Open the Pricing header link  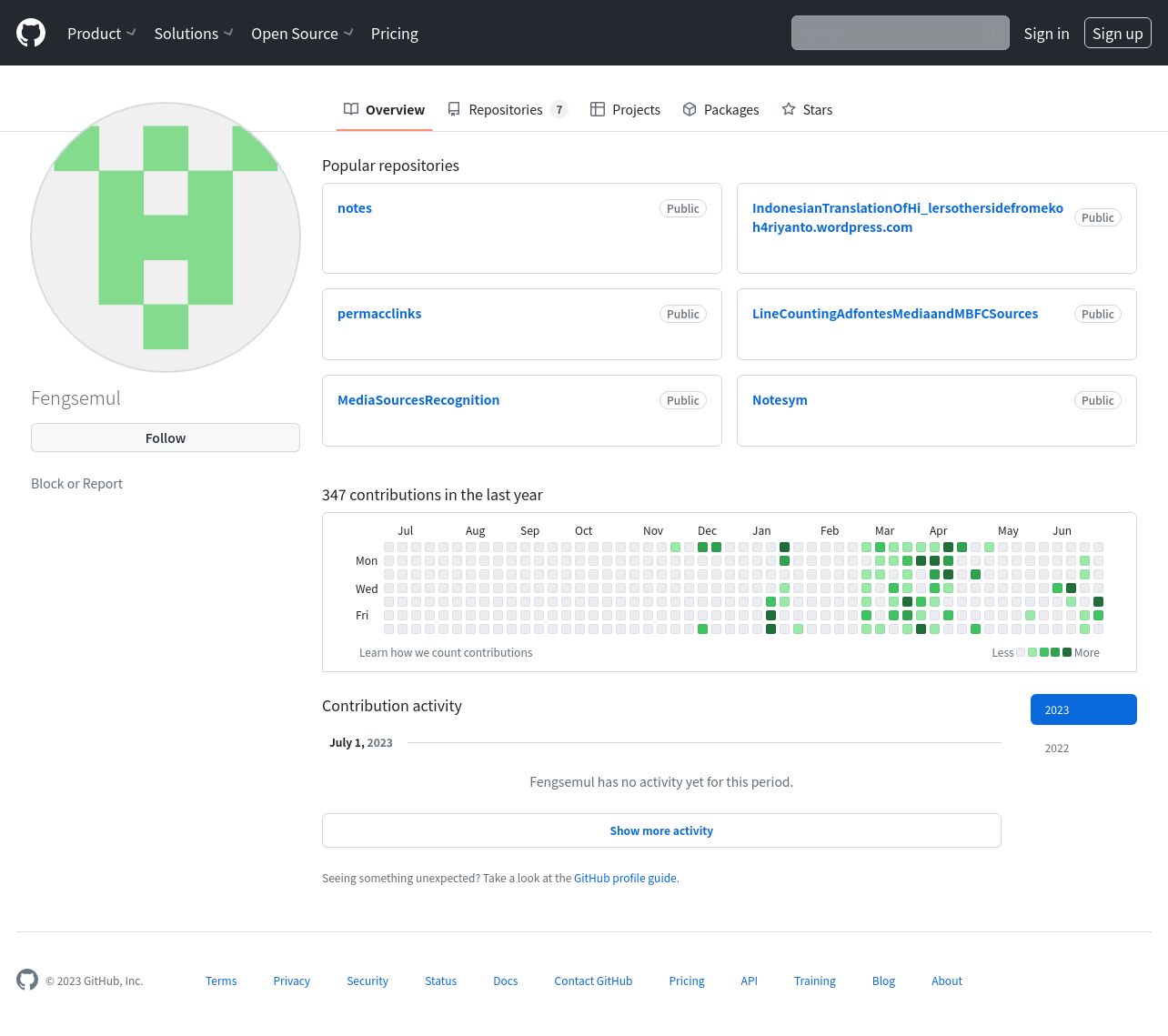click(395, 33)
